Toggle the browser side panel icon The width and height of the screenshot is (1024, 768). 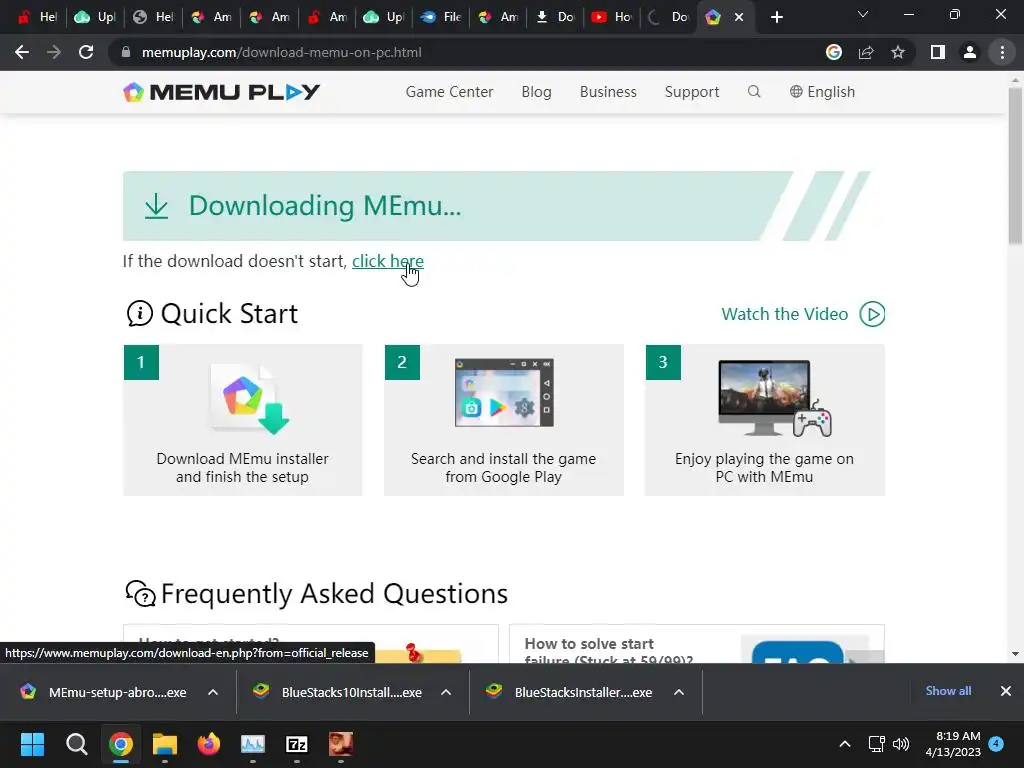coord(937,52)
